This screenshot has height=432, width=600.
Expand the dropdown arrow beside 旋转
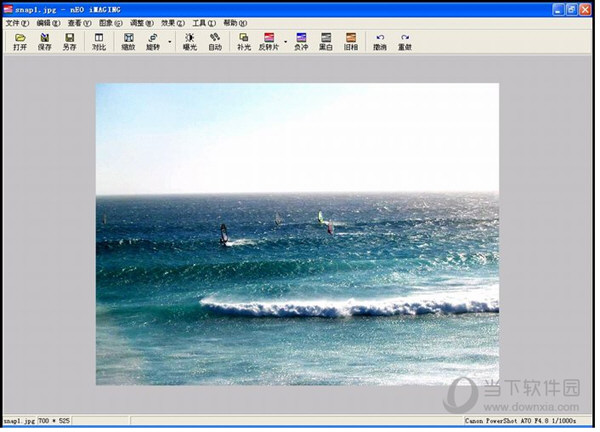point(169,42)
